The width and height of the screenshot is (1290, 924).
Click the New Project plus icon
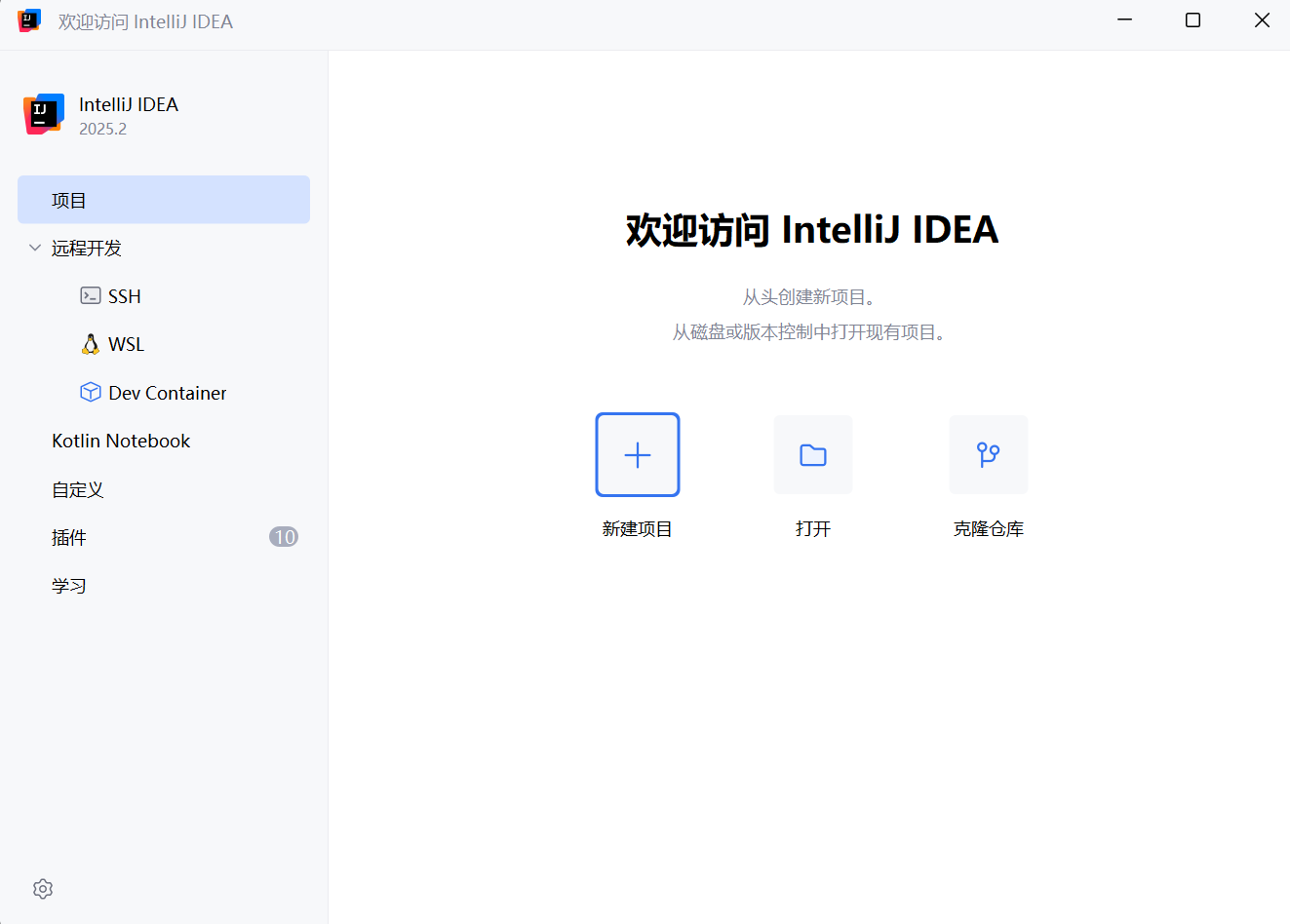(638, 455)
